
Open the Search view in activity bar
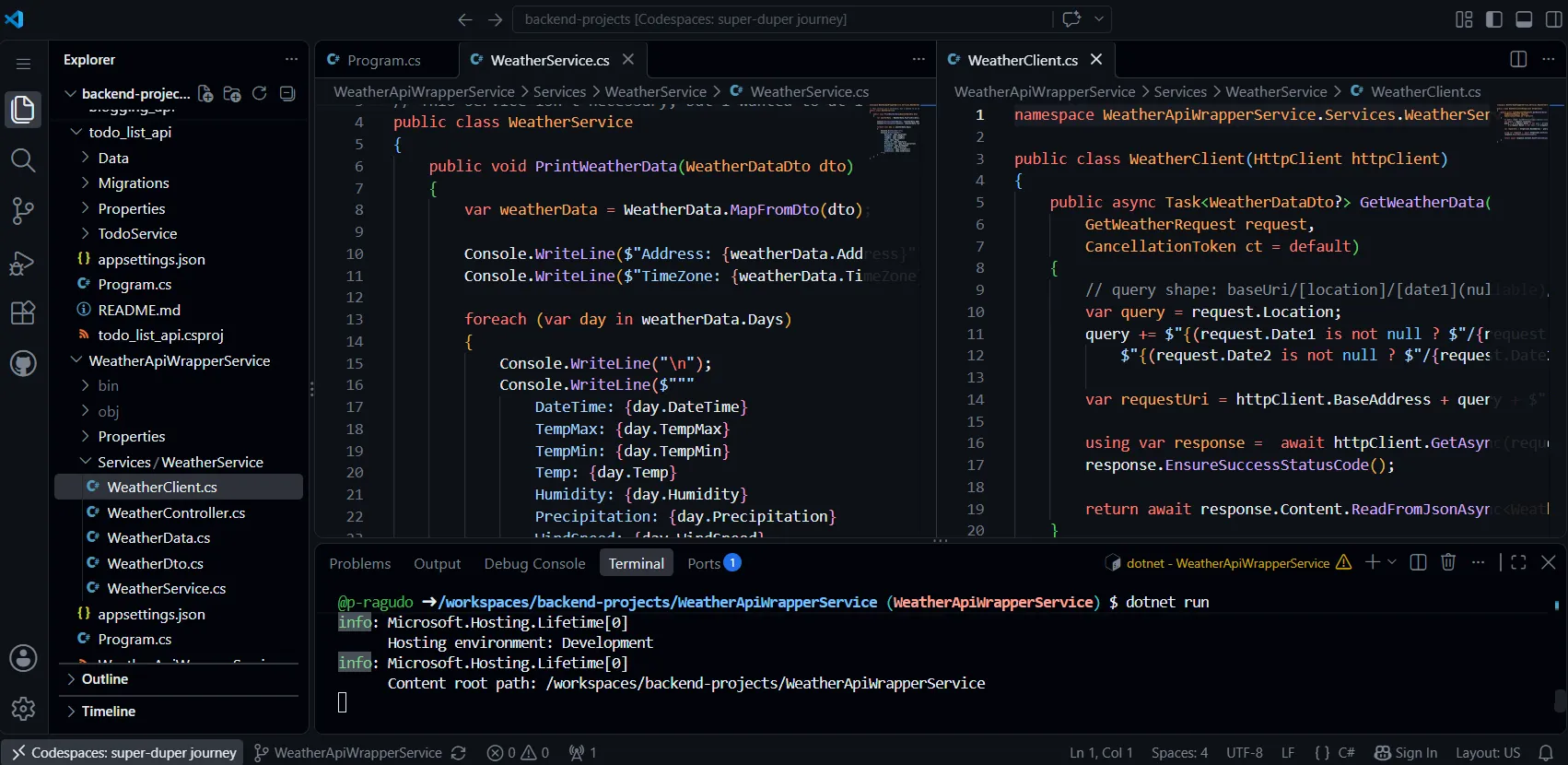[x=23, y=160]
